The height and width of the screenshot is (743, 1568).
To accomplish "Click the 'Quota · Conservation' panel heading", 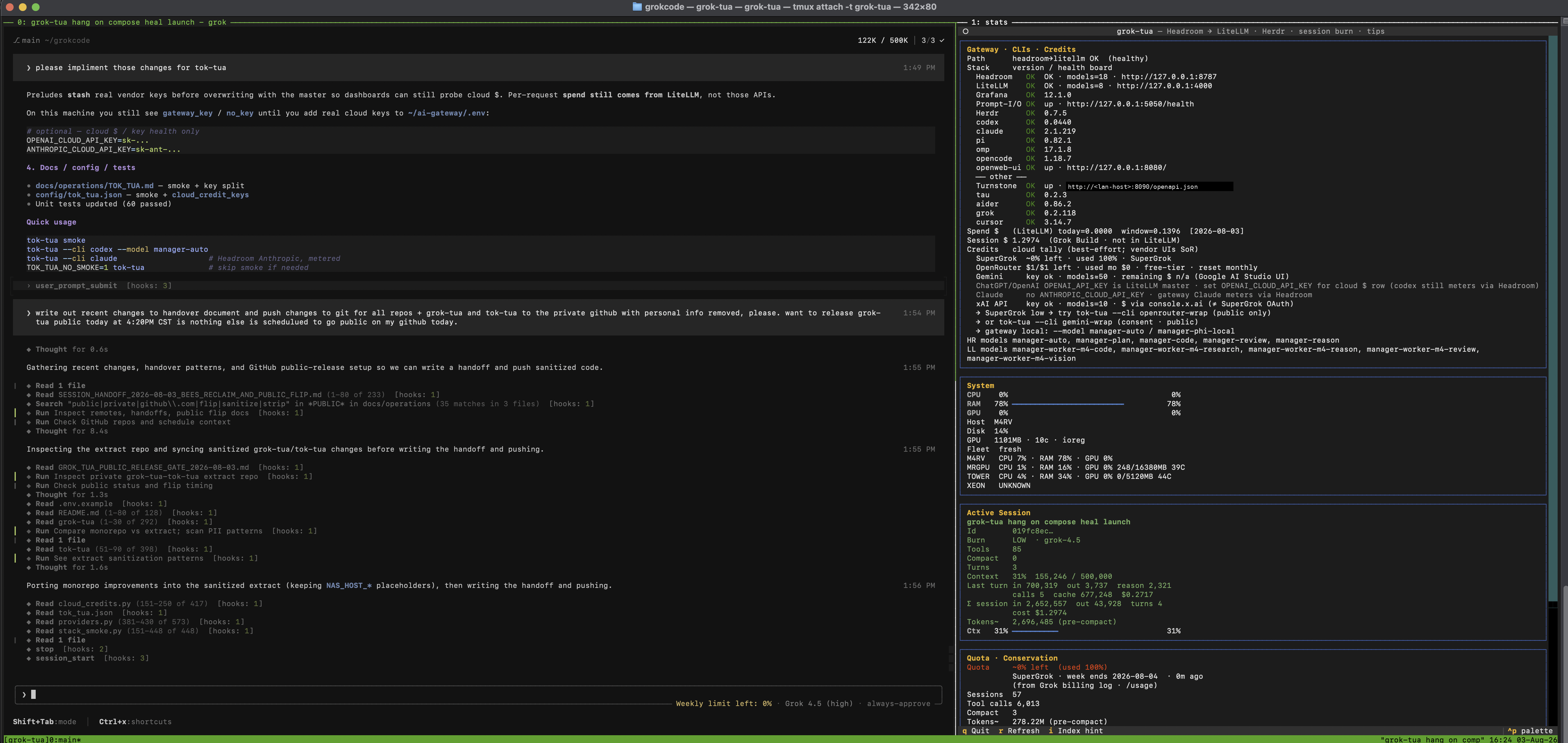I will (x=1012, y=658).
